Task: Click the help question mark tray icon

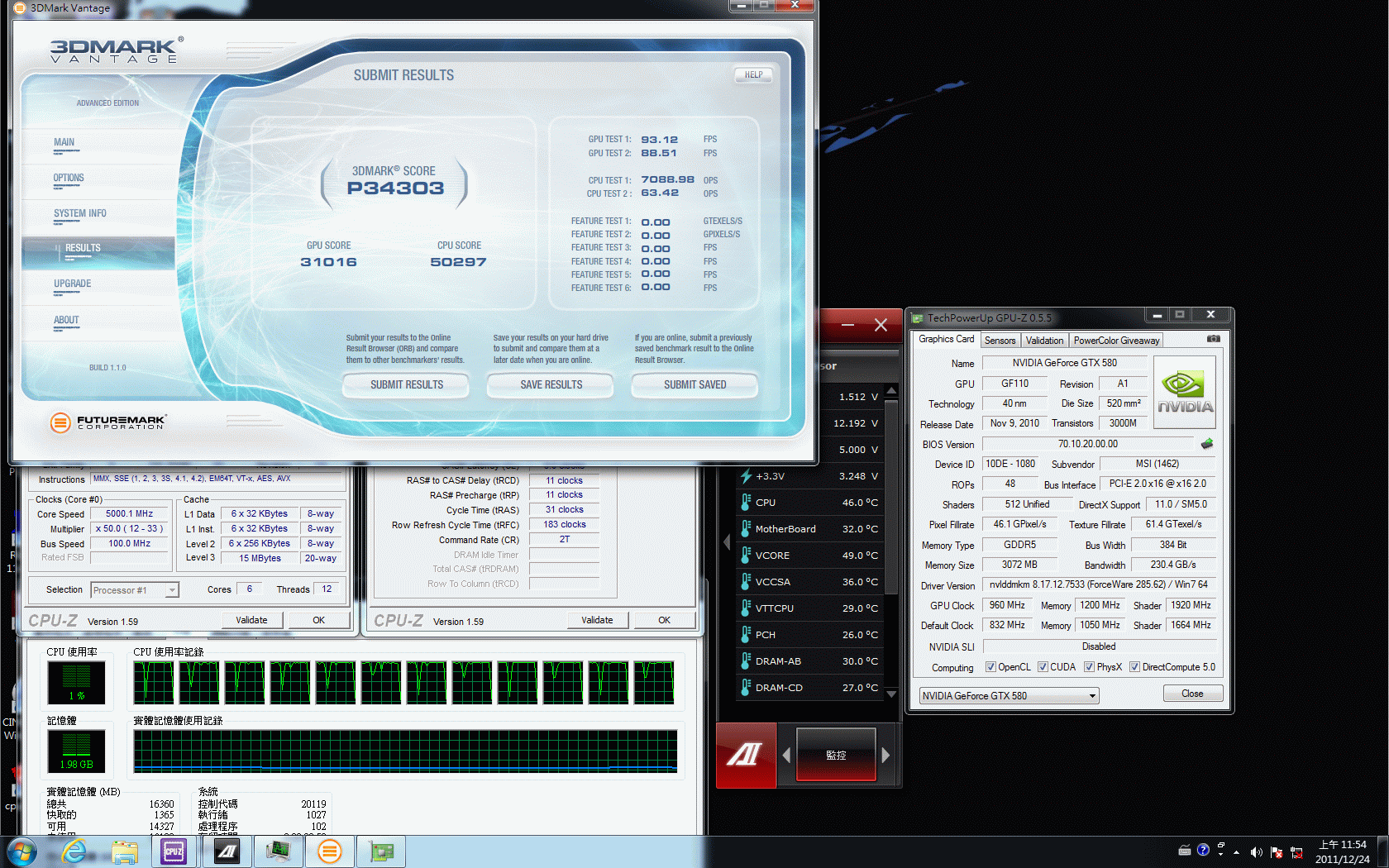Action: click(x=1203, y=850)
